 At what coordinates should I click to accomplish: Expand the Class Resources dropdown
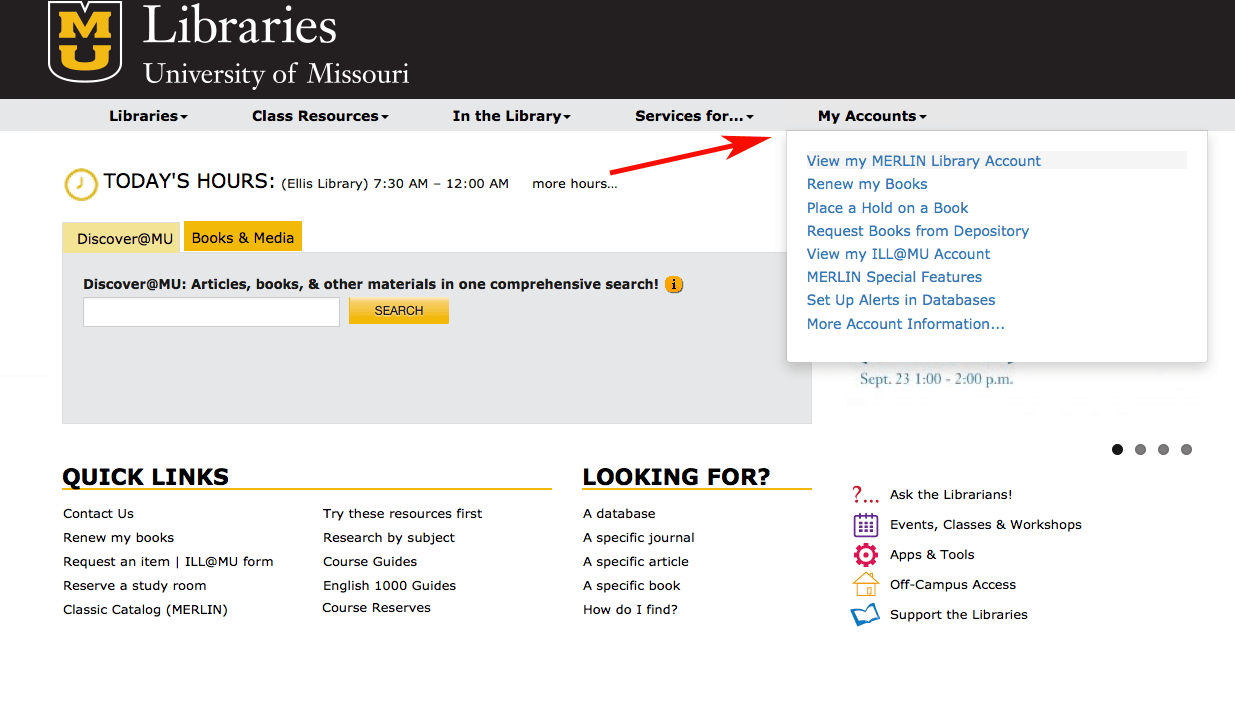pyautogui.click(x=319, y=115)
